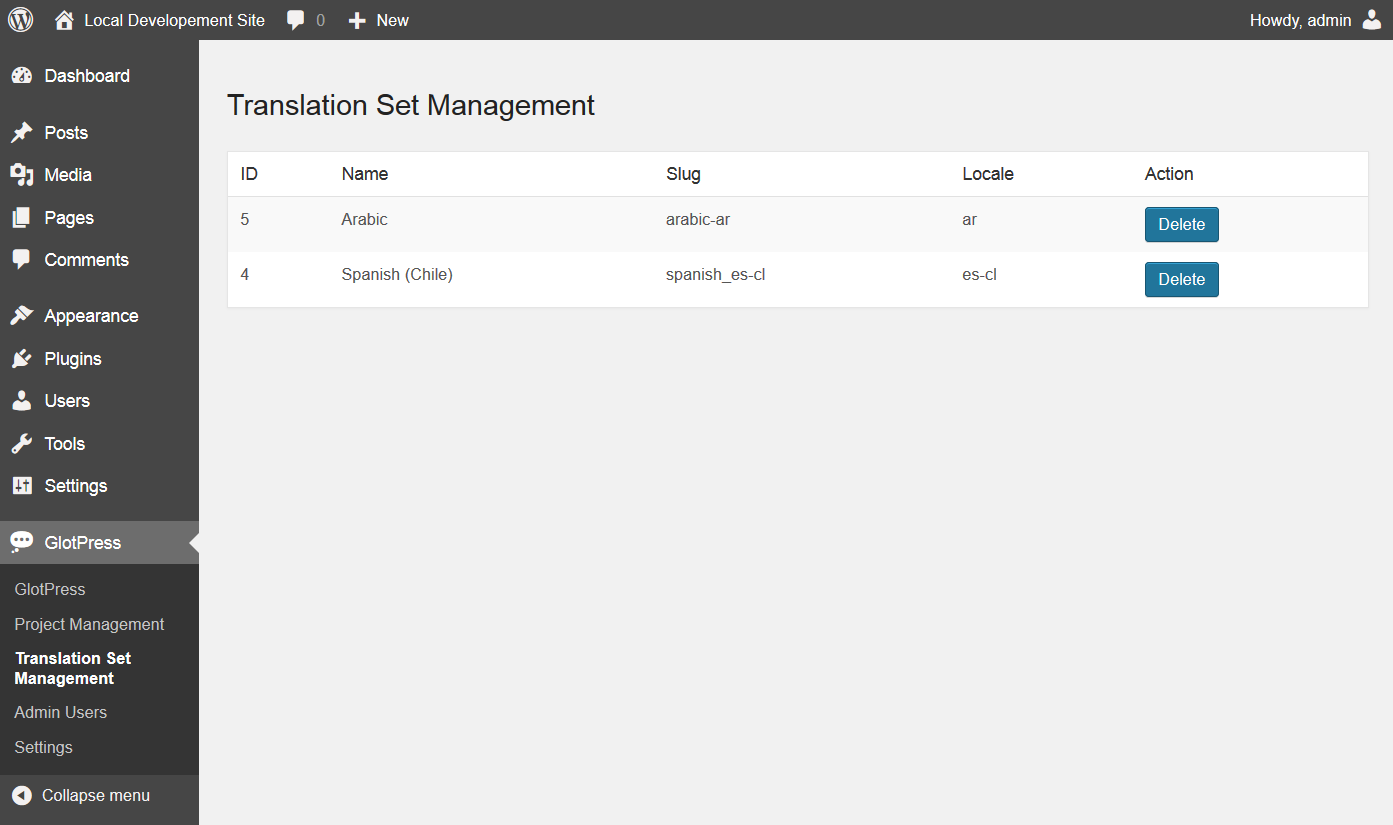The image size is (1393, 825).
Task: Open the Appearance menu
Action: pyautogui.click(x=91, y=316)
